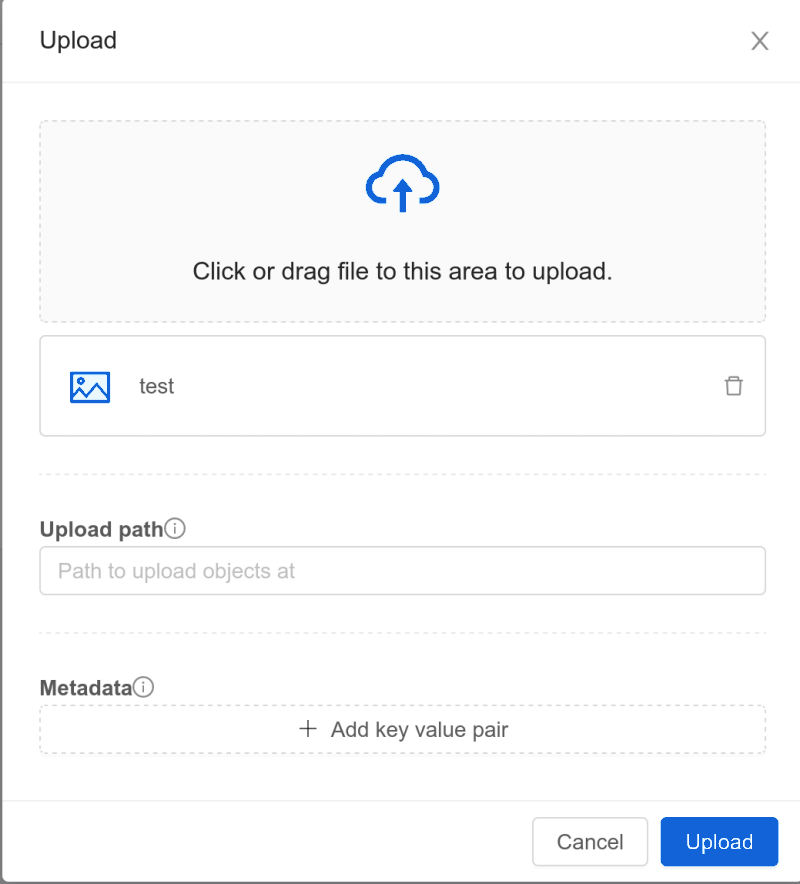Viewport: 800px width, 884px height.
Task: Open the Upload path info tooltip icon
Action: pos(176,528)
